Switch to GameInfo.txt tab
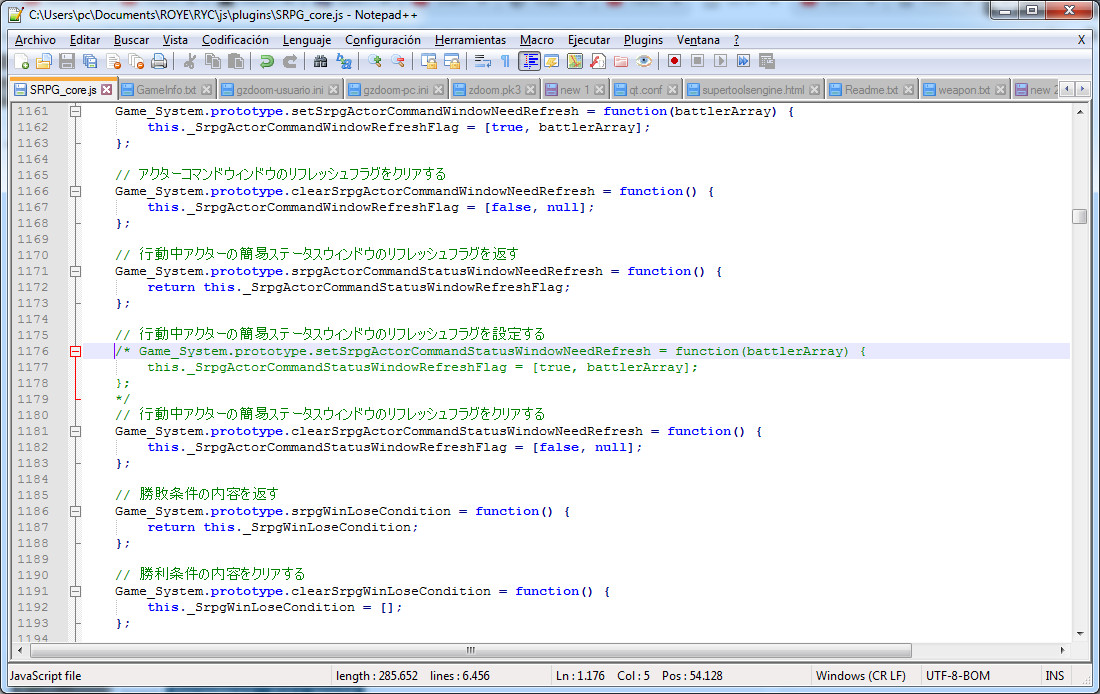Viewport: 1100px width, 694px height. pyautogui.click(x=166, y=90)
